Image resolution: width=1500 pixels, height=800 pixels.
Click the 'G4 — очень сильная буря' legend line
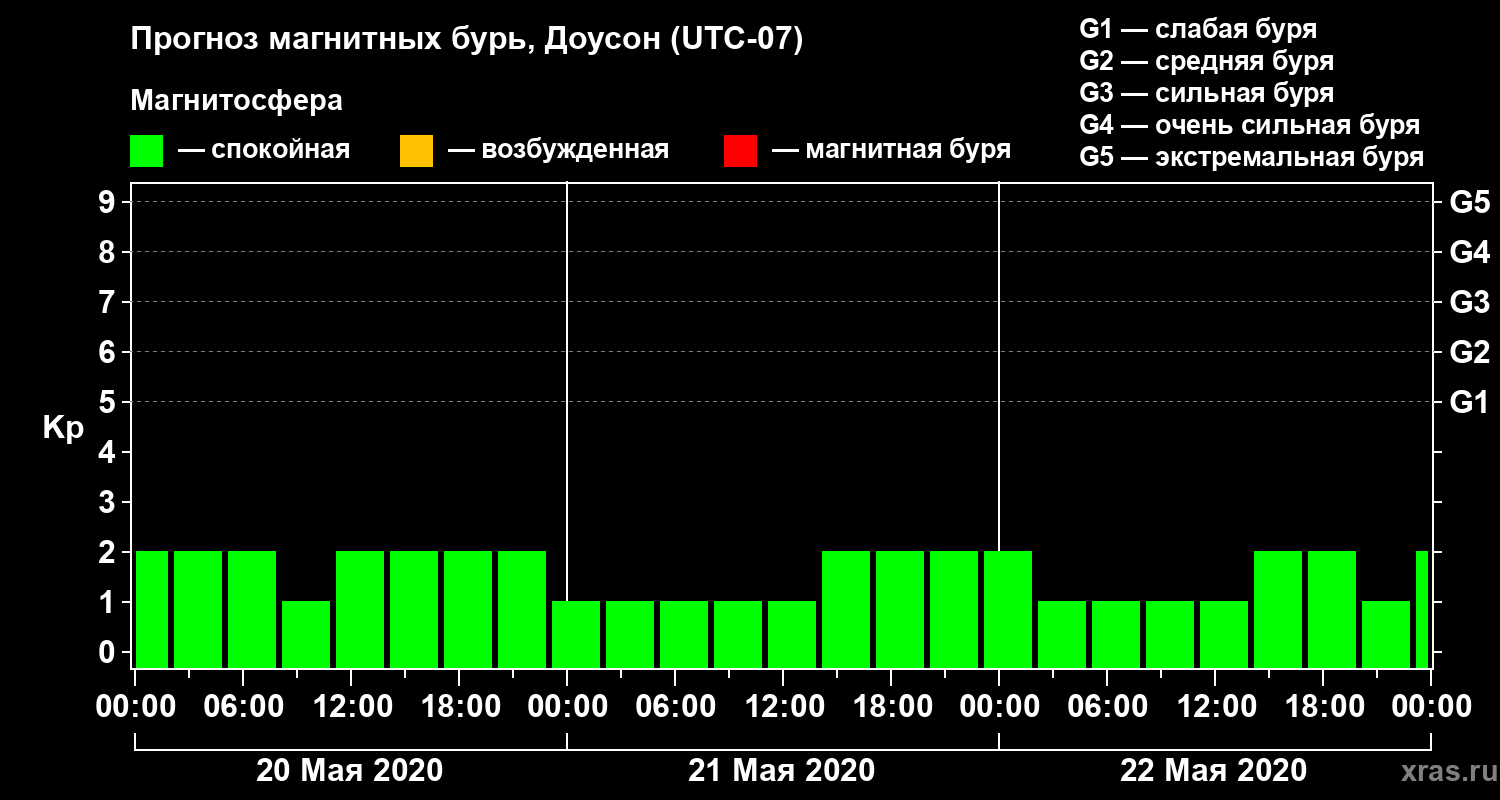pos(1250,125)
